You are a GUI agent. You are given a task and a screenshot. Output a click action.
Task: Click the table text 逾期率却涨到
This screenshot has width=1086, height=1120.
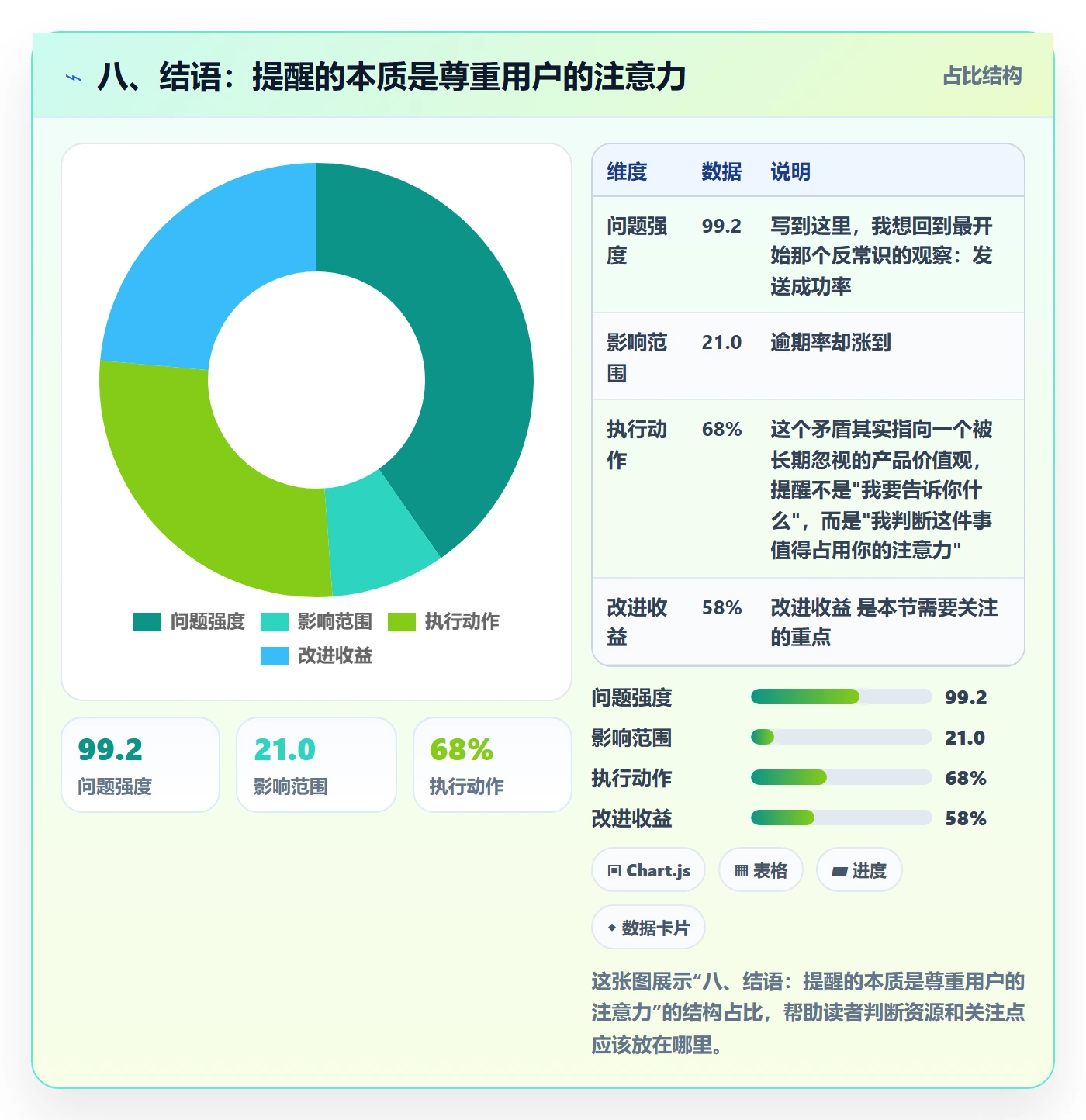(x=831, y=342)
